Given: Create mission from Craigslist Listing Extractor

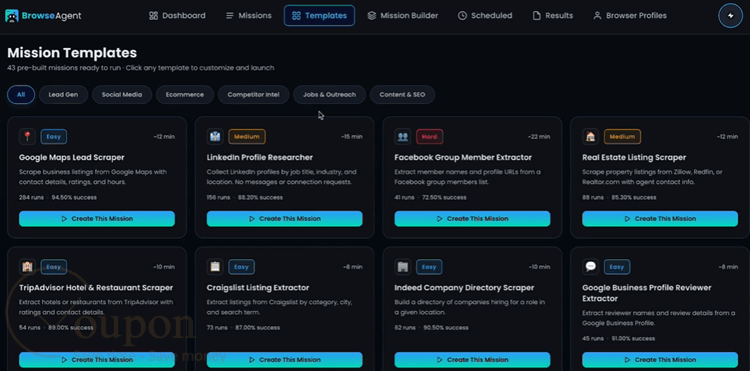Looking at the screenshot, I should pyautogui.click(x=285, y=360).
